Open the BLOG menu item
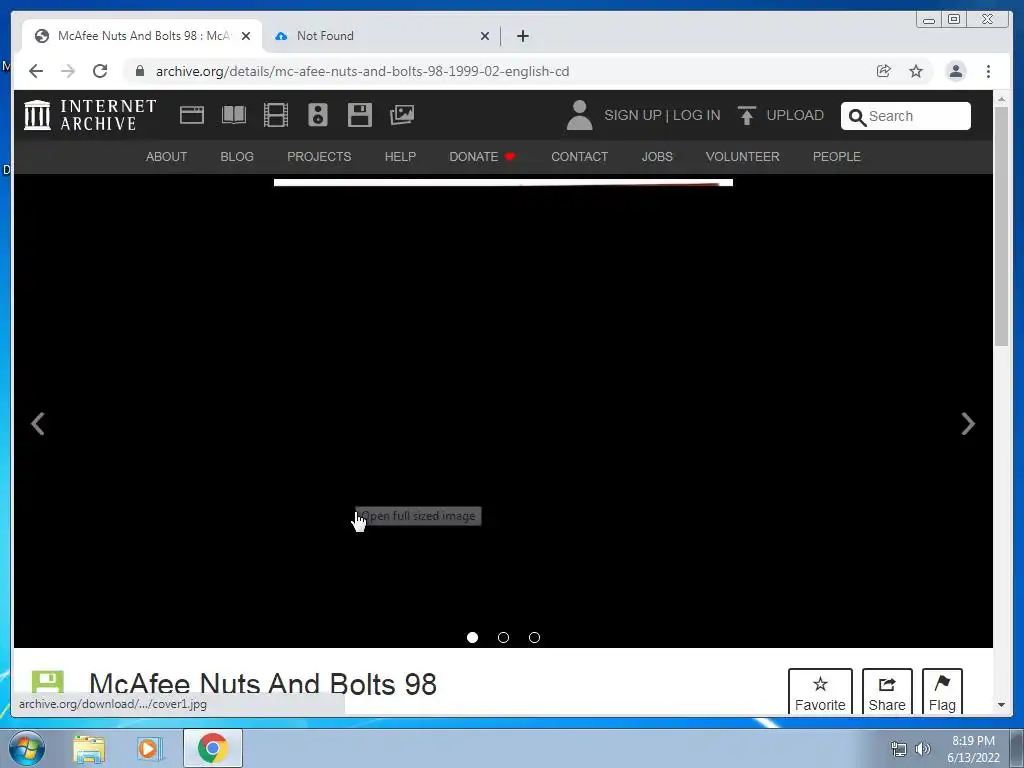The width and height of the screenshot is (1024, 768). [x=236, y=157]
